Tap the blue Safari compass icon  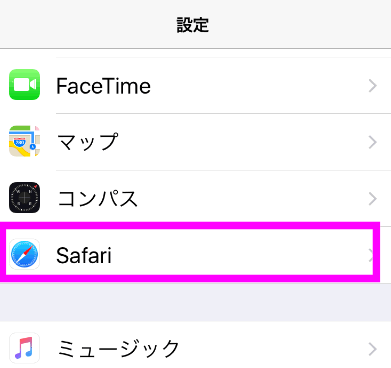[24, 254]
